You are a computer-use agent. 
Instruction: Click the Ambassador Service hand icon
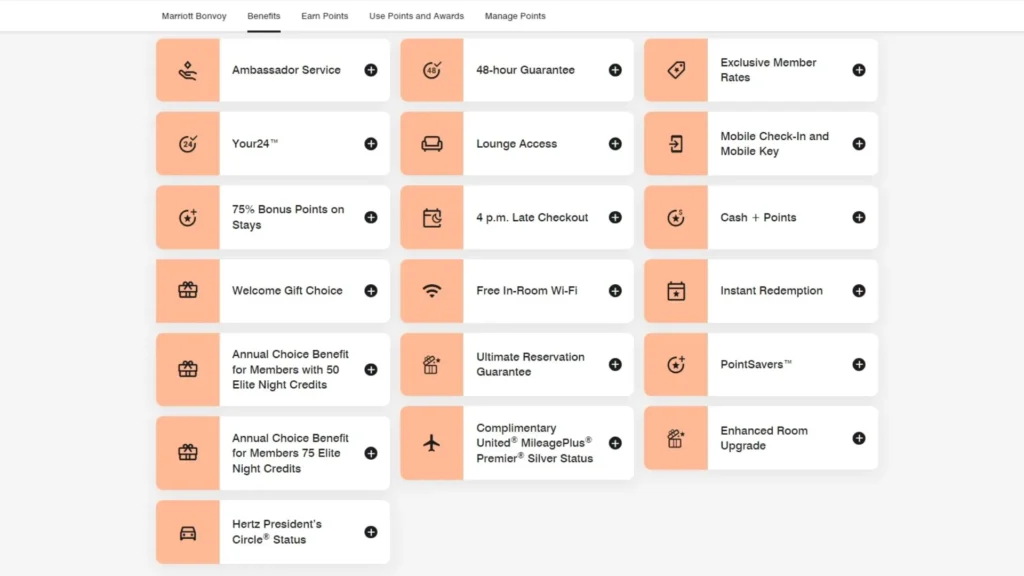(x=188, y=70)
